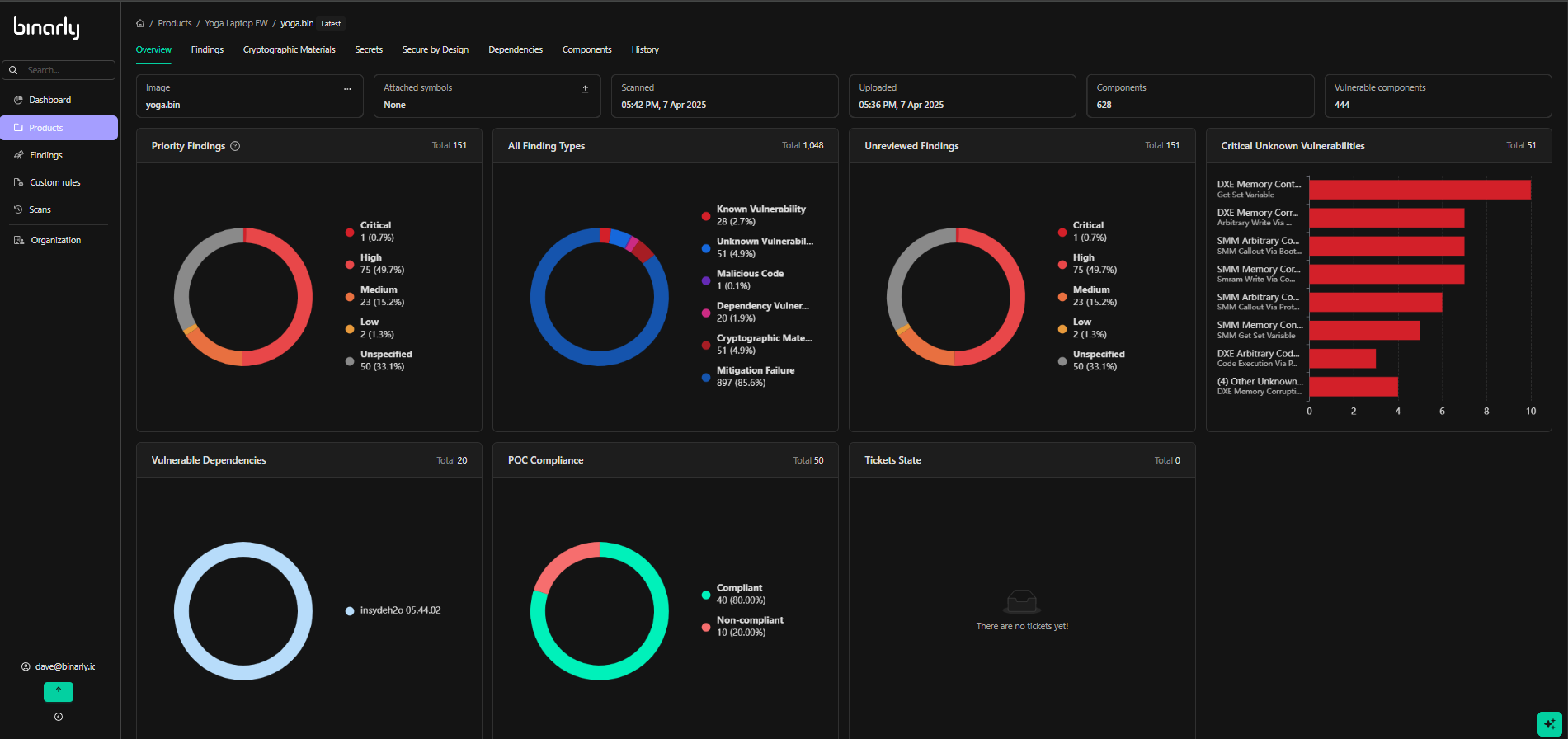Go to Products breadcrumb link
1568x739 pixels.
pyautogui.click(x=175, y=23)
